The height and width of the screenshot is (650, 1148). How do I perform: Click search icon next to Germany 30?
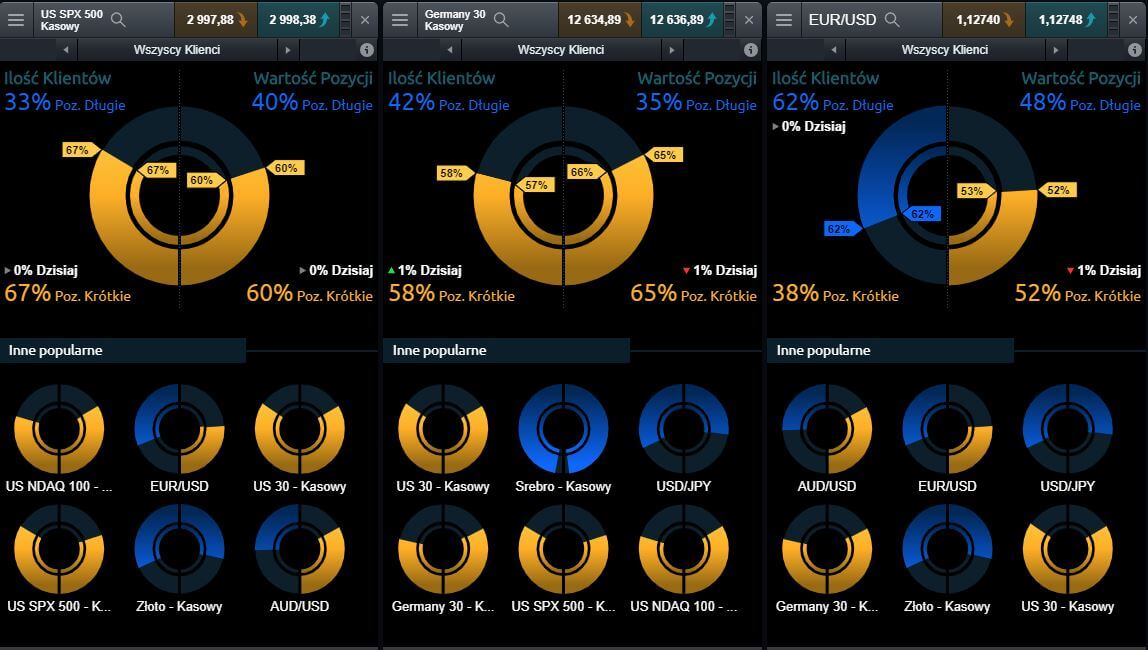pyautogui.click(x=501, y=19)
